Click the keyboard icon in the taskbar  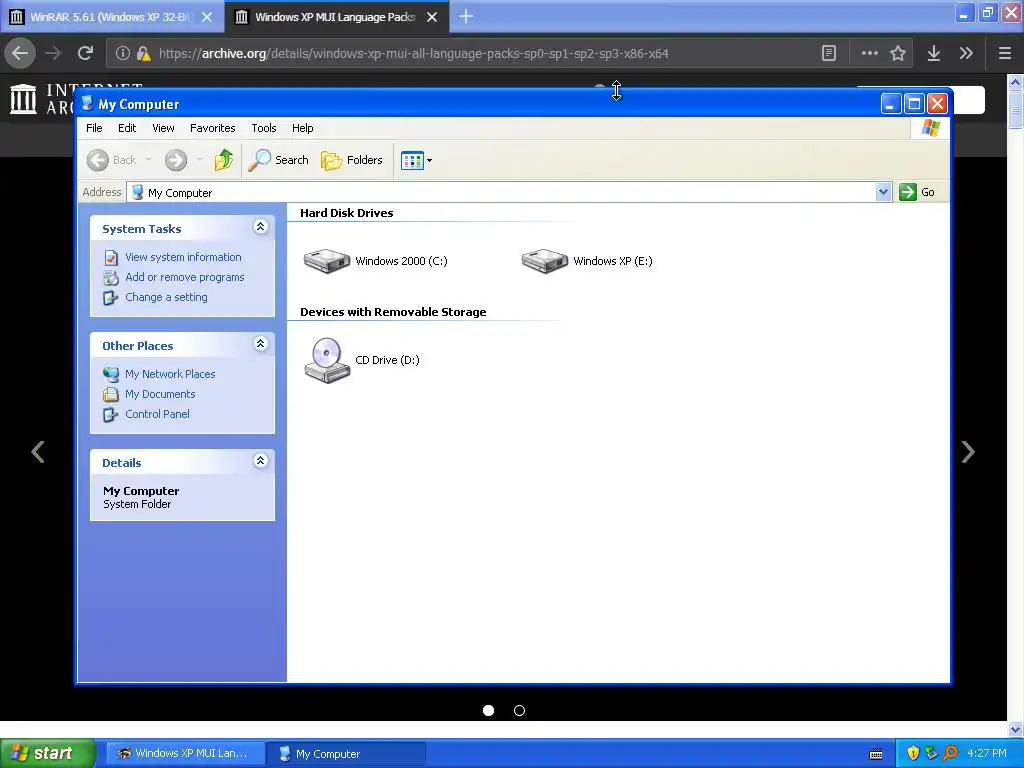click(876, 754)
